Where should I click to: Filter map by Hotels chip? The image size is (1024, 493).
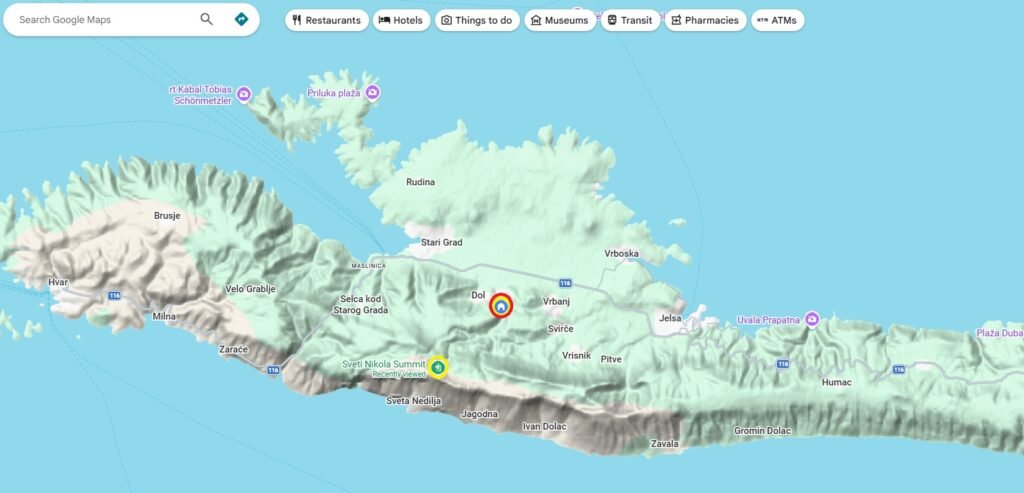click(x=402, y=20)
